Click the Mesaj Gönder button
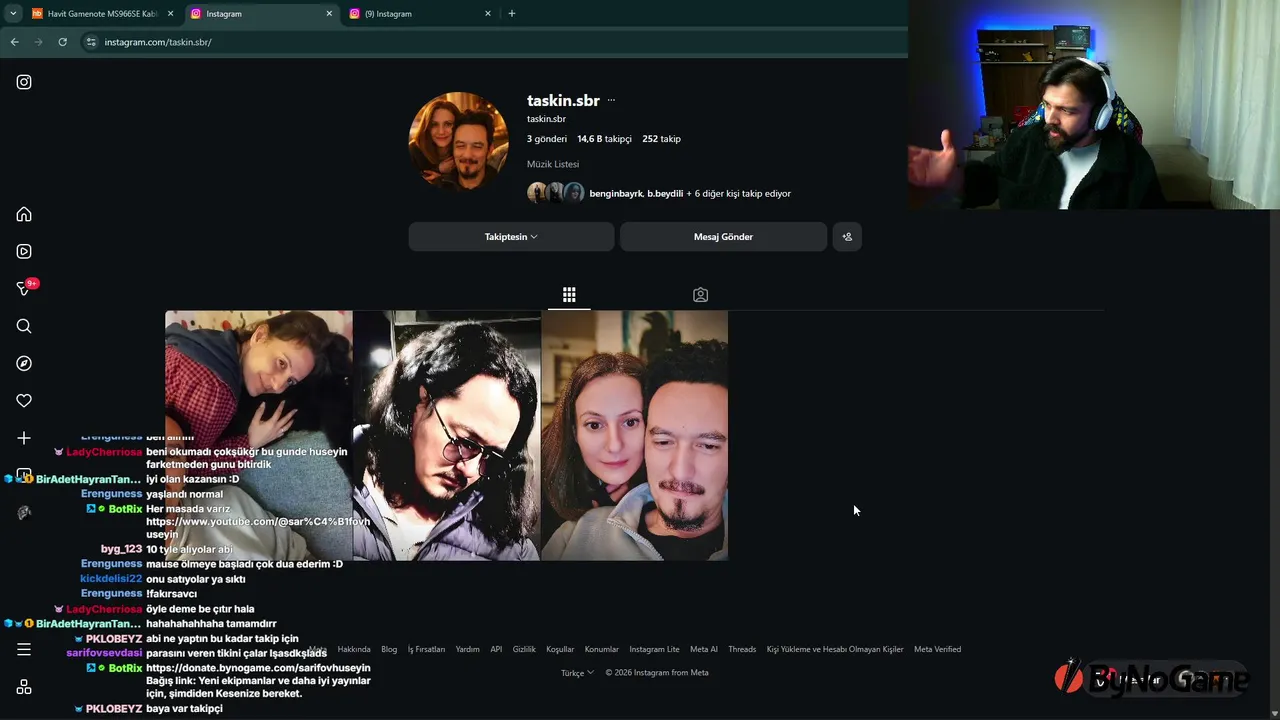Image resolution: width=1280 pixels, height=720 pixels. (723, 237)
